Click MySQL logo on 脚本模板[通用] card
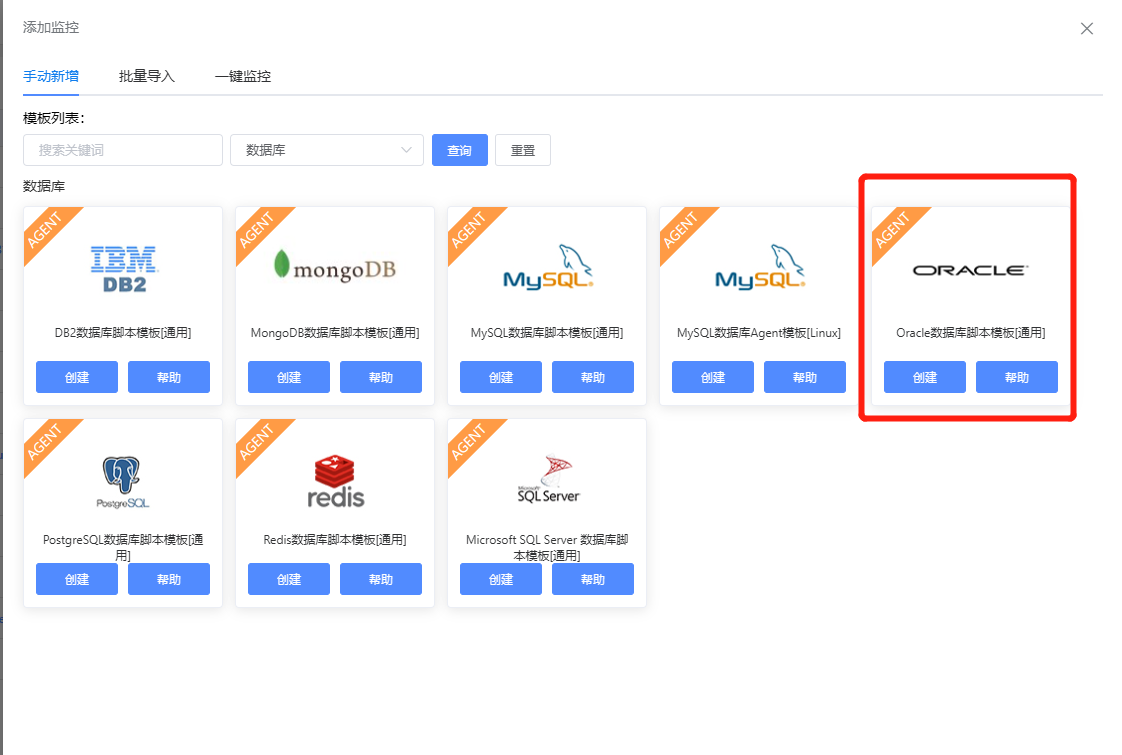This screenshot has height=755, width=1122. point(548,267)
